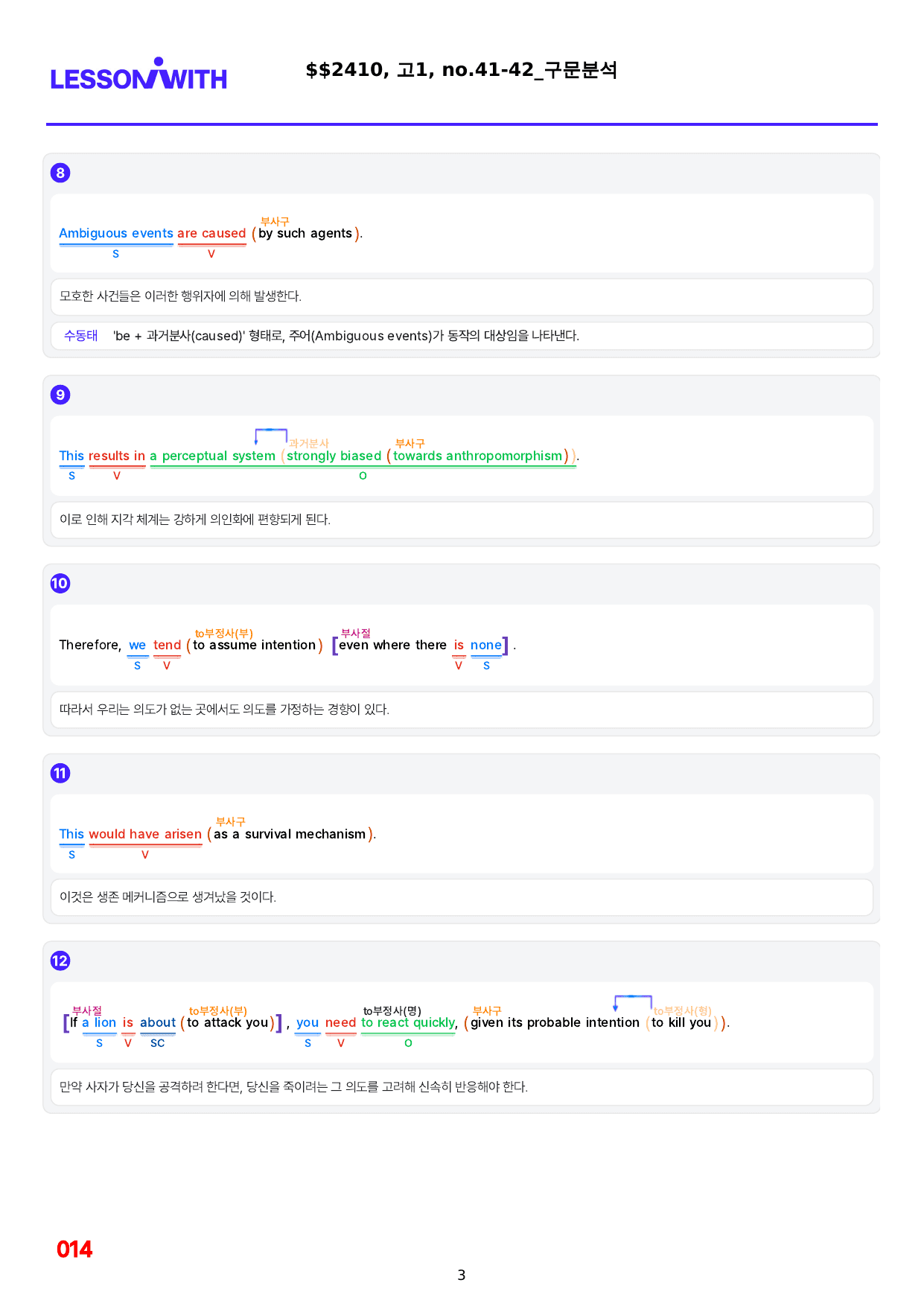Click the number 9 circle badge

[x=60, y=395]
